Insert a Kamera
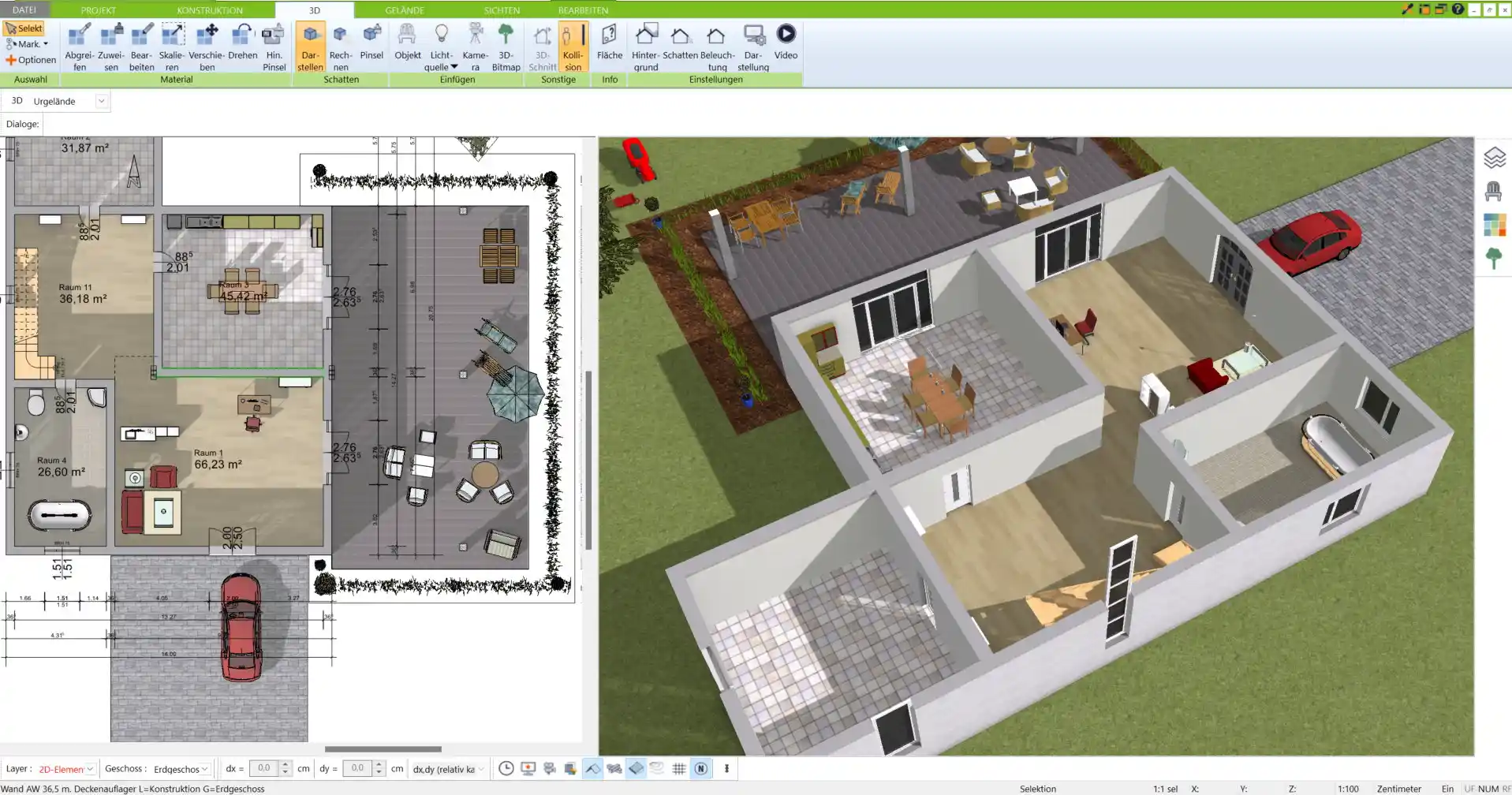Viewport: 1512px width, 795px height. (475, 47)
